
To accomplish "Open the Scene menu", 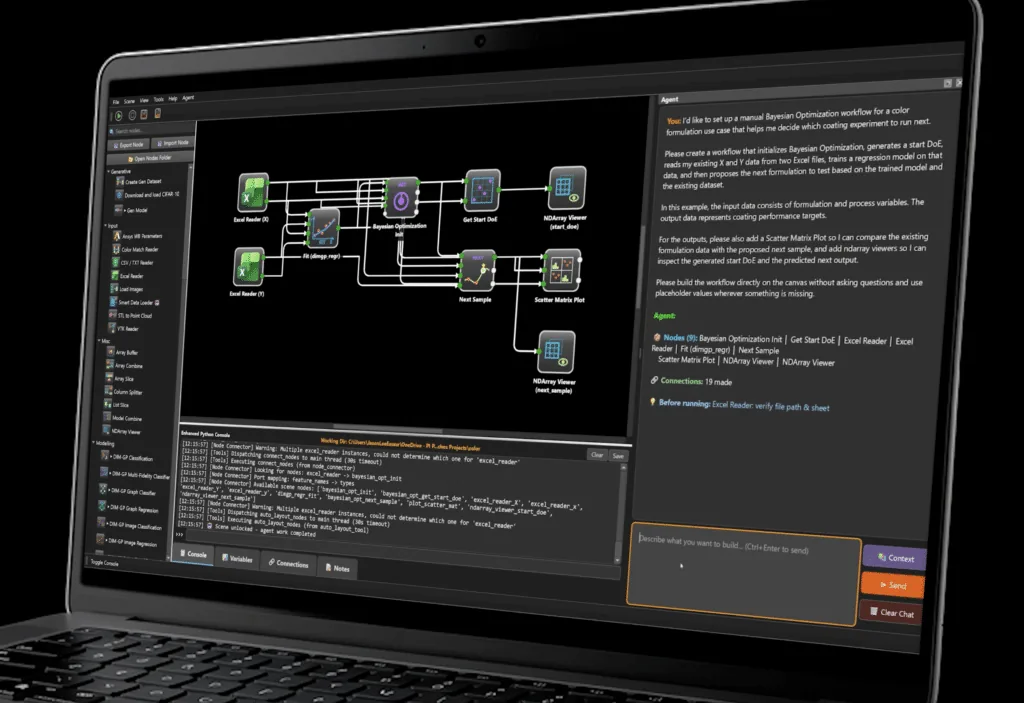I will (129, 101).
